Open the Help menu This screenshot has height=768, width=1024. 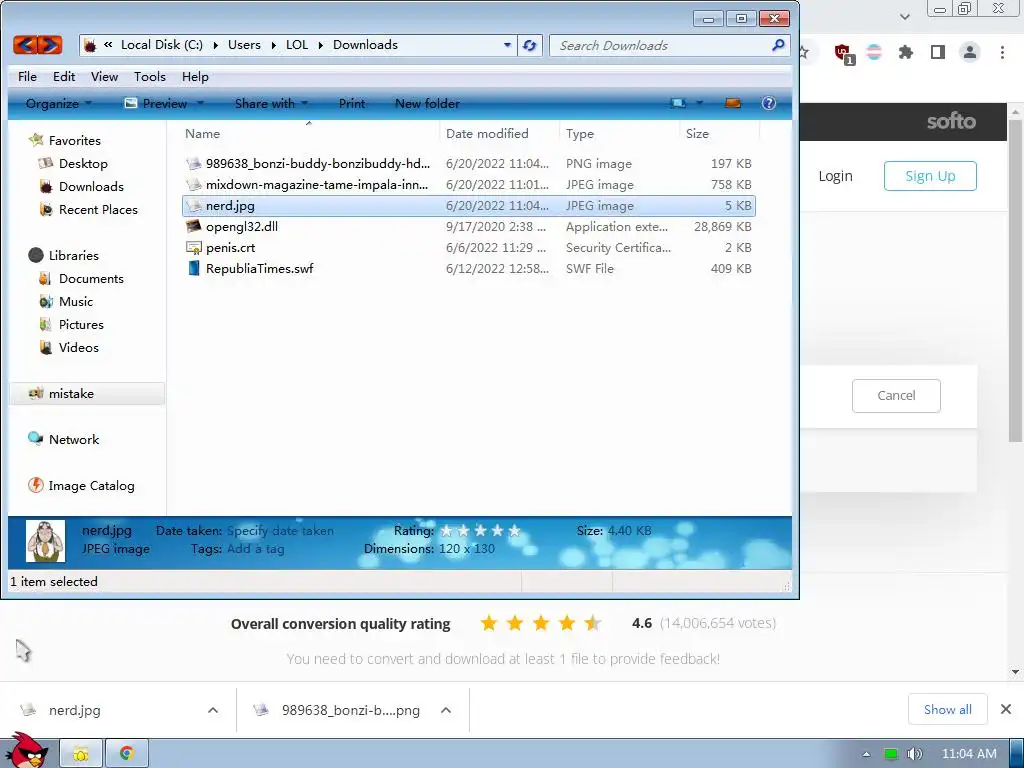(x=195, y=76)
